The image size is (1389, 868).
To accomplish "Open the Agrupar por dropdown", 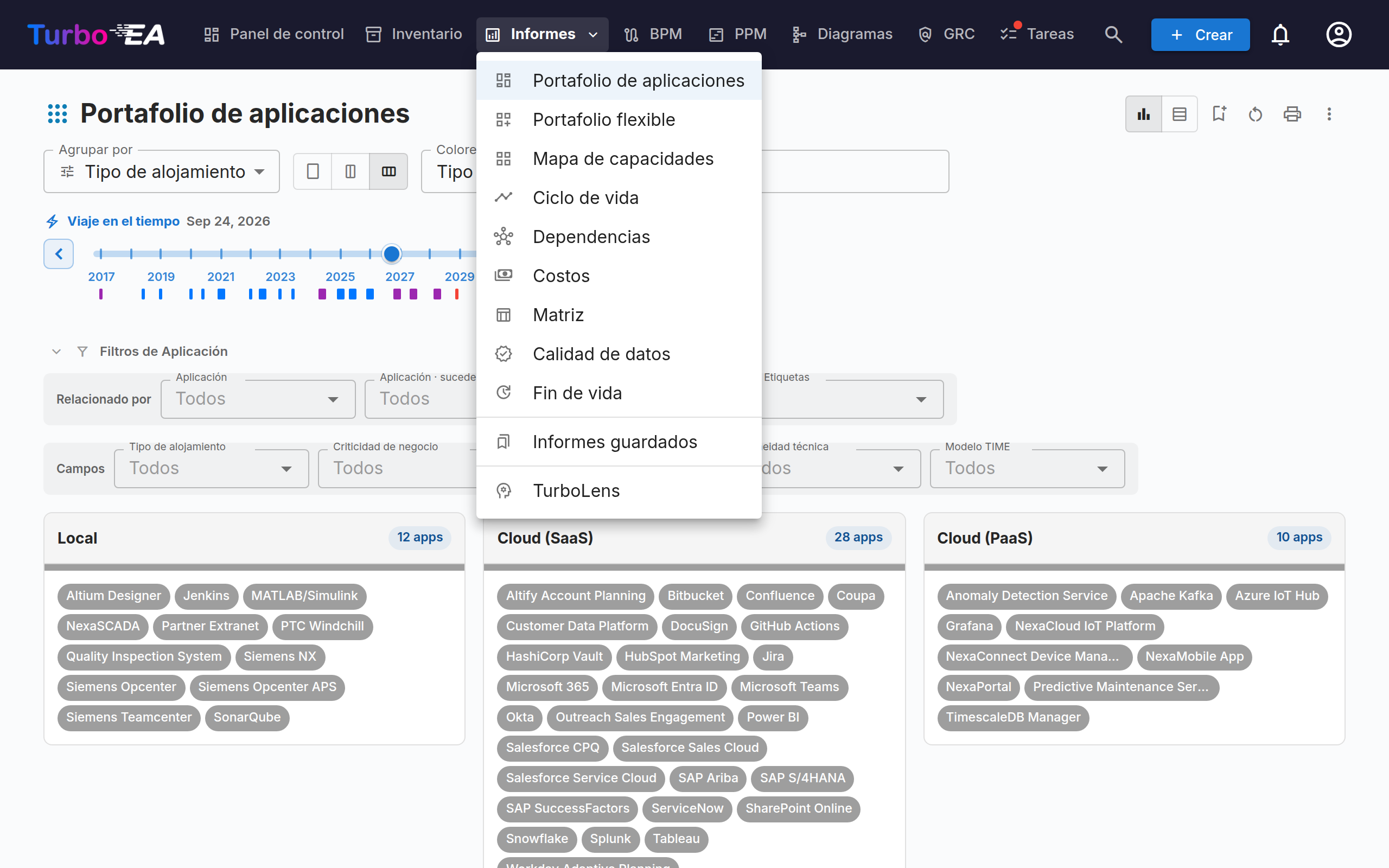I will click(162, 171).
